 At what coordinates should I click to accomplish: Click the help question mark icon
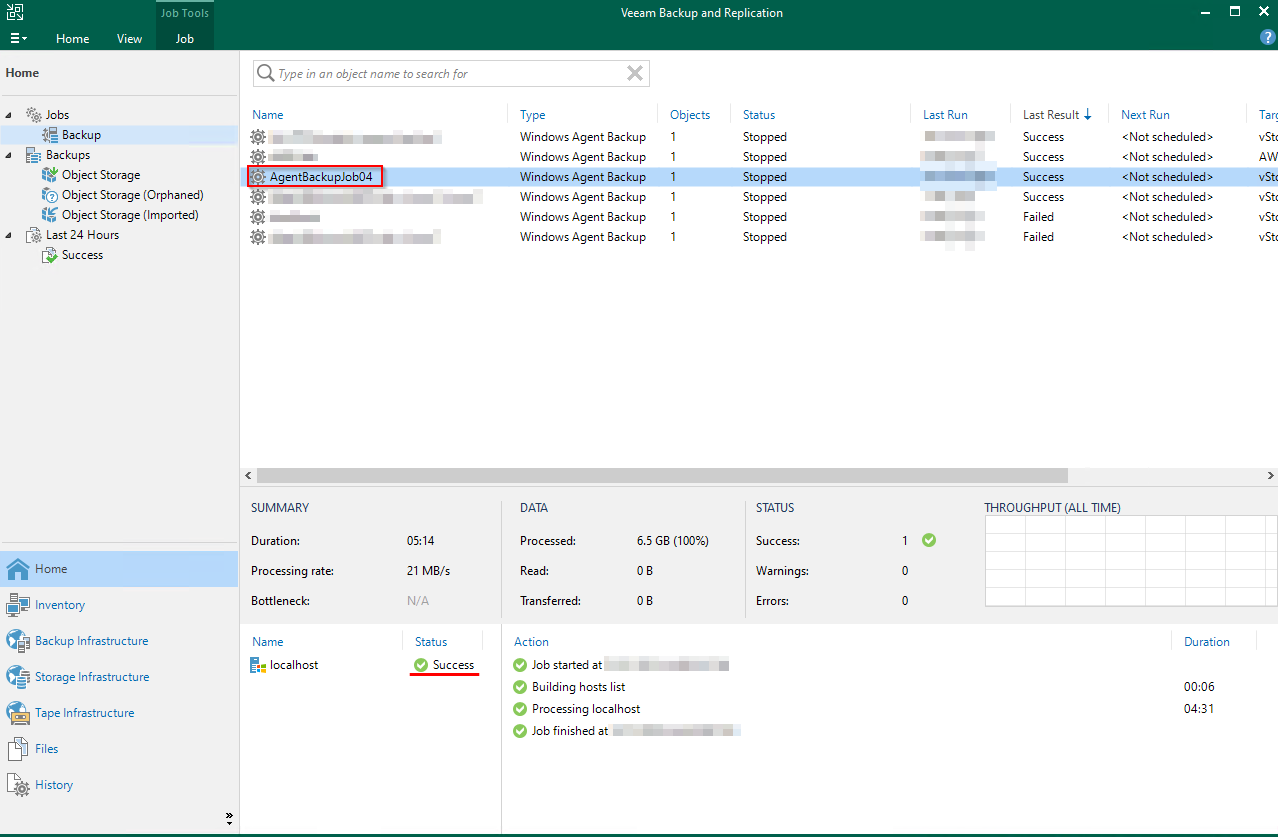tap(1267, 37)
